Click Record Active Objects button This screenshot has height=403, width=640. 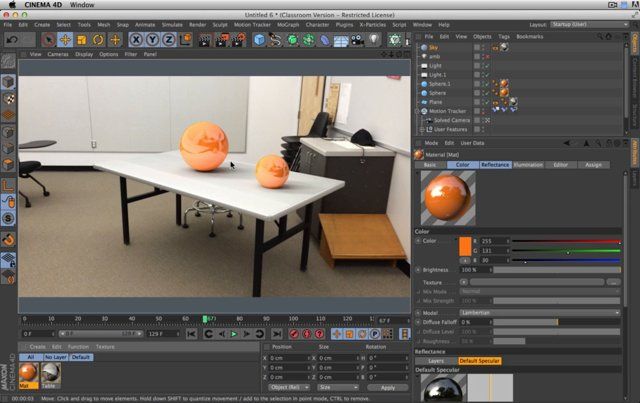point(294,334)
